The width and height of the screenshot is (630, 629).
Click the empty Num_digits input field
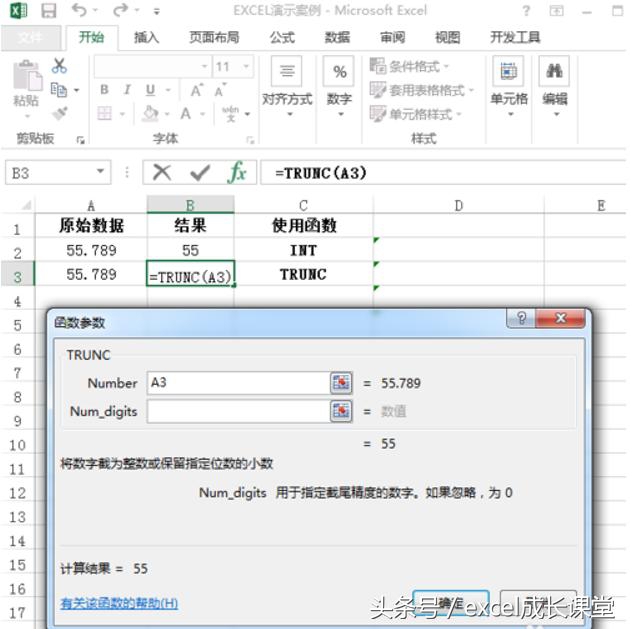238,411
